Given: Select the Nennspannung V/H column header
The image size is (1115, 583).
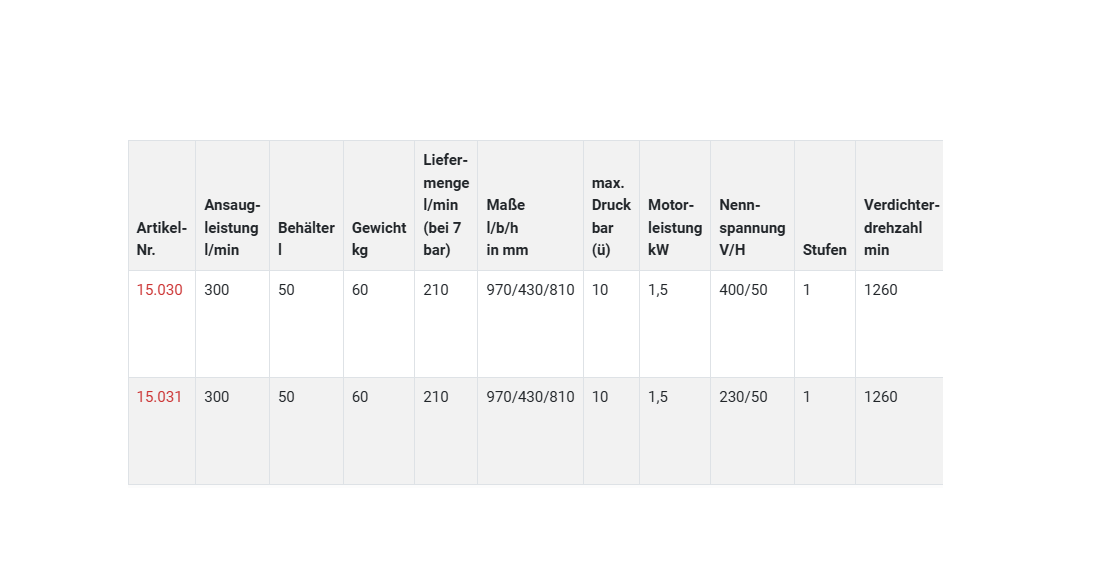Looking at the screenshot, I should click(752, 227).
